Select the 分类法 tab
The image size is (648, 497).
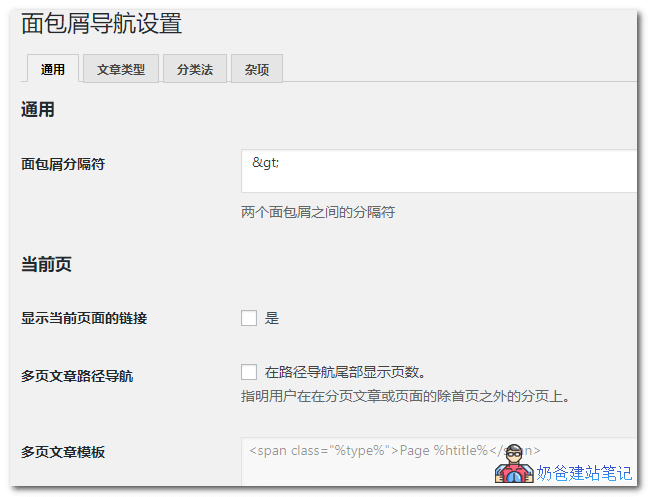click(195, 69)
